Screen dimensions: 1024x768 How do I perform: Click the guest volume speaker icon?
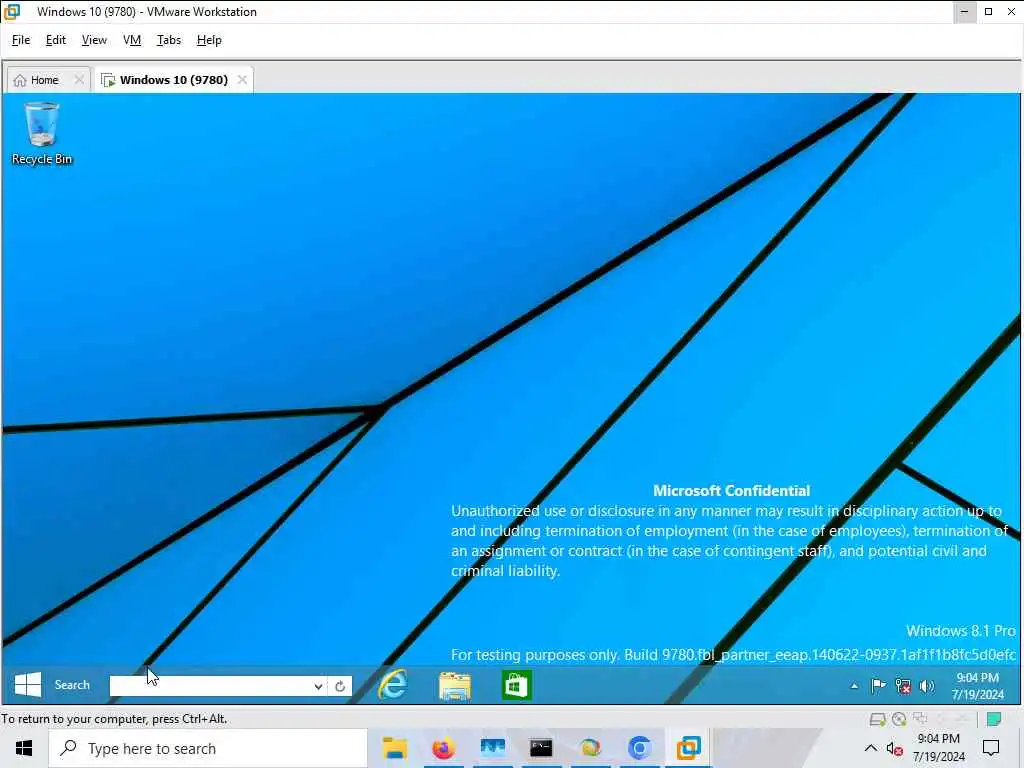point(927,686)
